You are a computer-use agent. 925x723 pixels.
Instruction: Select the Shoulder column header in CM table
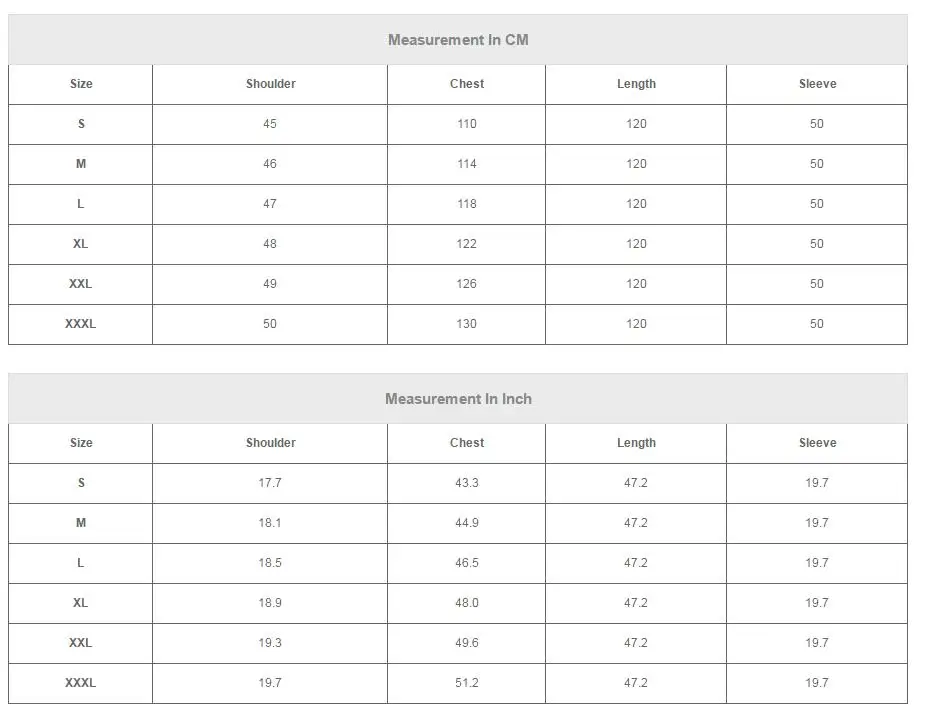[x=270, y=84]
